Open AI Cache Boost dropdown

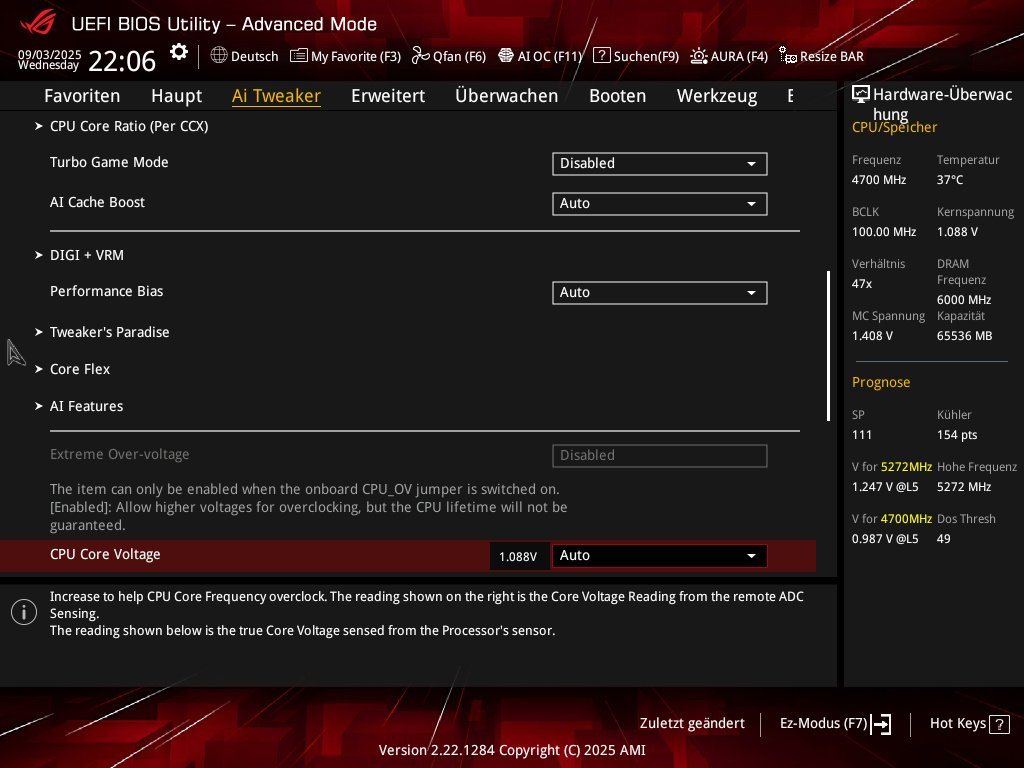tap(660, 203)
